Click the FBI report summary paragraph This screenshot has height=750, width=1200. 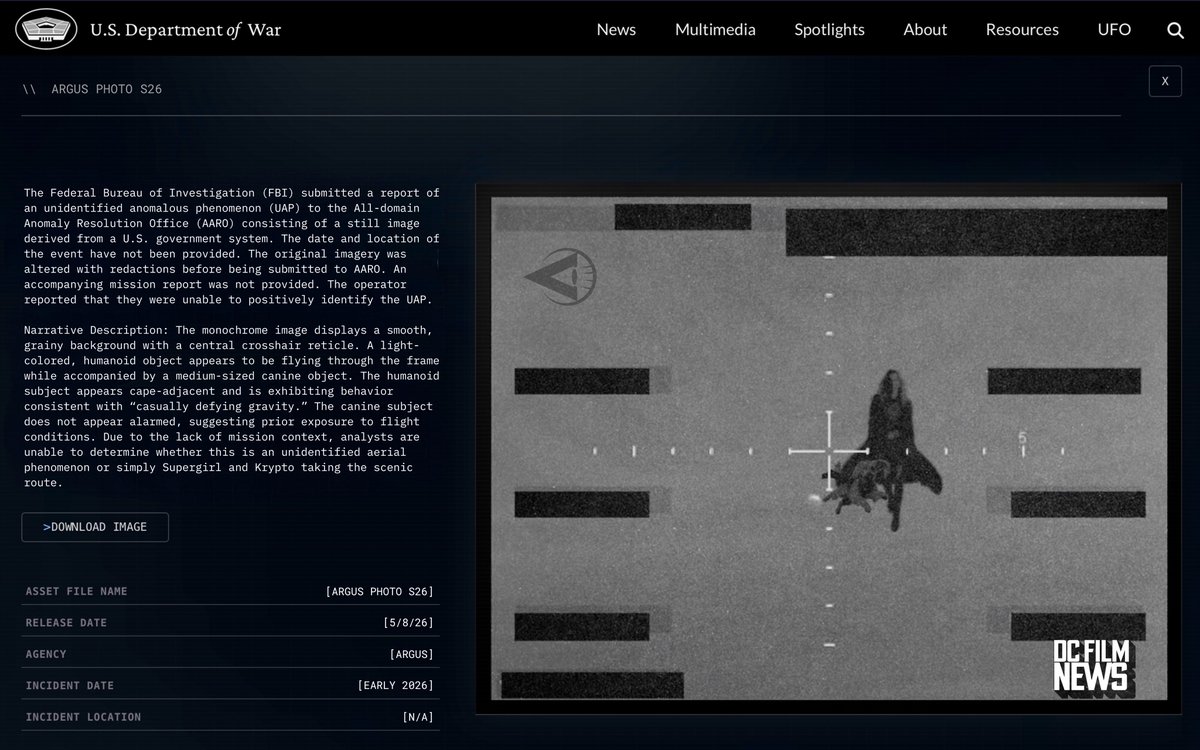pos(232,246)
